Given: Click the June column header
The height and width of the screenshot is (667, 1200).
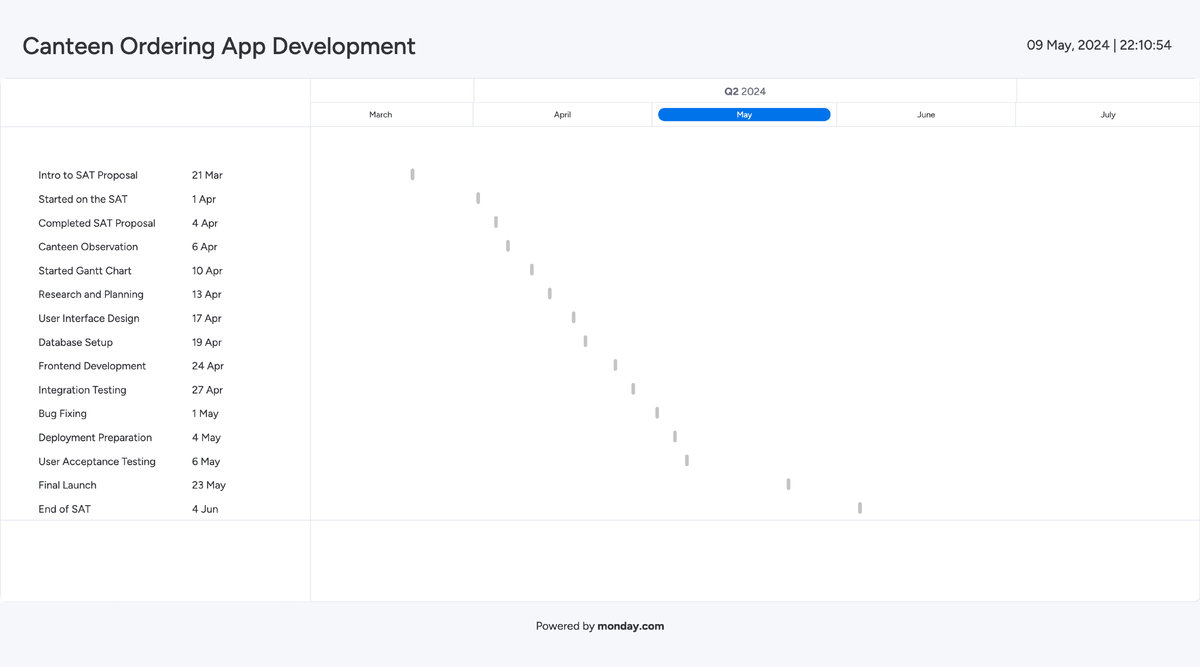Looking at the screenshot, I should (925, 114).
